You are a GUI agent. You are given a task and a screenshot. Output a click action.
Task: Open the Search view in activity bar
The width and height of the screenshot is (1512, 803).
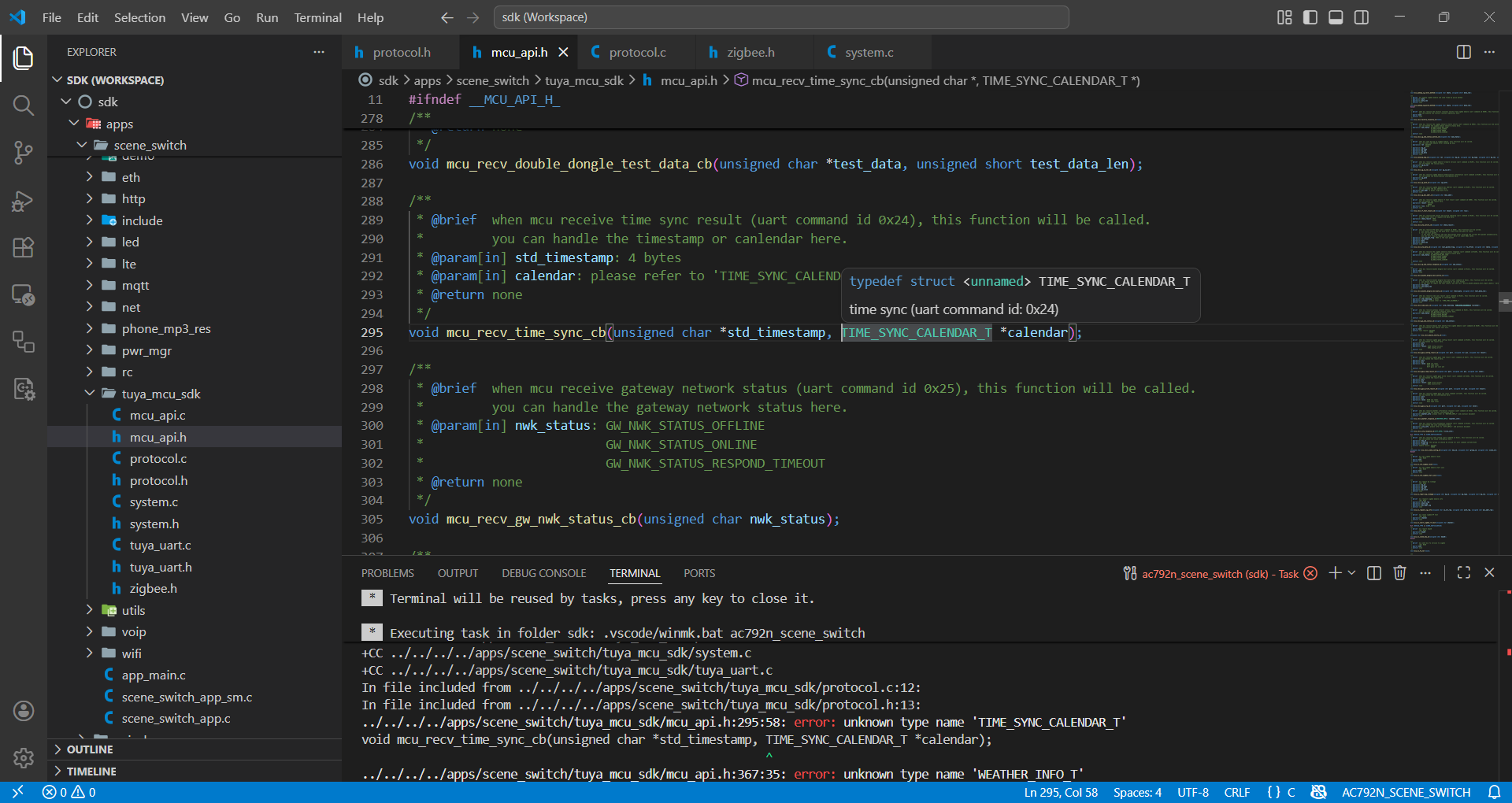(23, 105)
